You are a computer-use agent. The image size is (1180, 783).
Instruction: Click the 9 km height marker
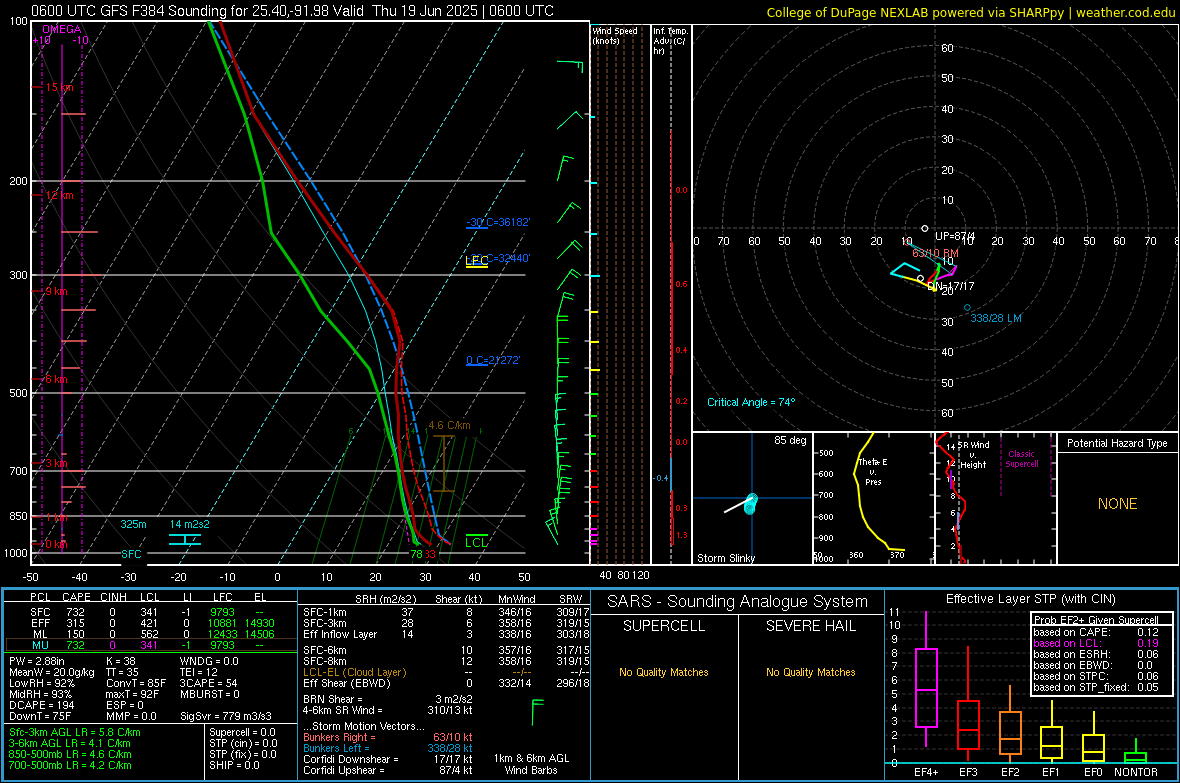click(x=56, y=291)
